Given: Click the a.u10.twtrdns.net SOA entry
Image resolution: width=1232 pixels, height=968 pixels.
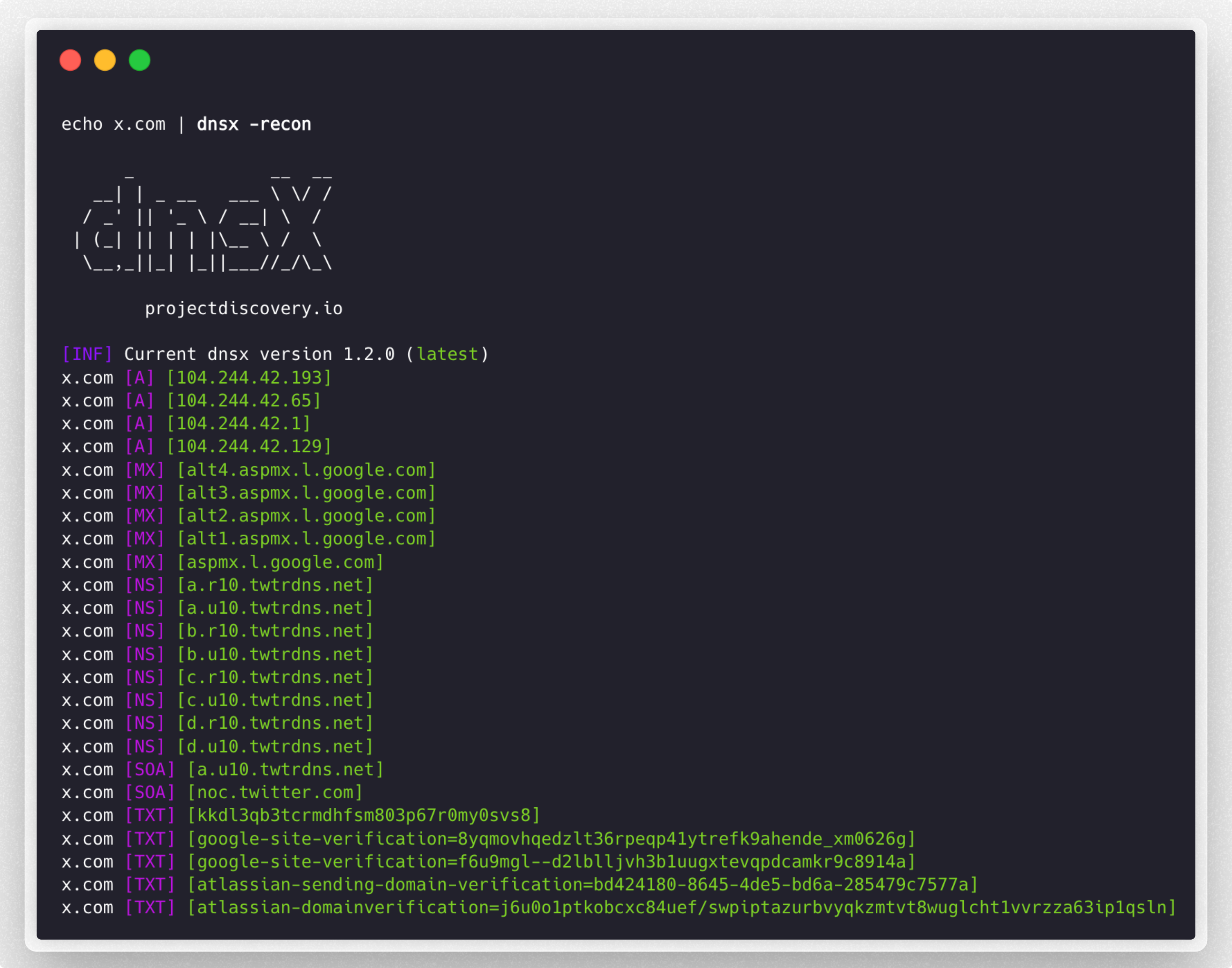Looking at the screenshot, I should (x=285, y=769).
